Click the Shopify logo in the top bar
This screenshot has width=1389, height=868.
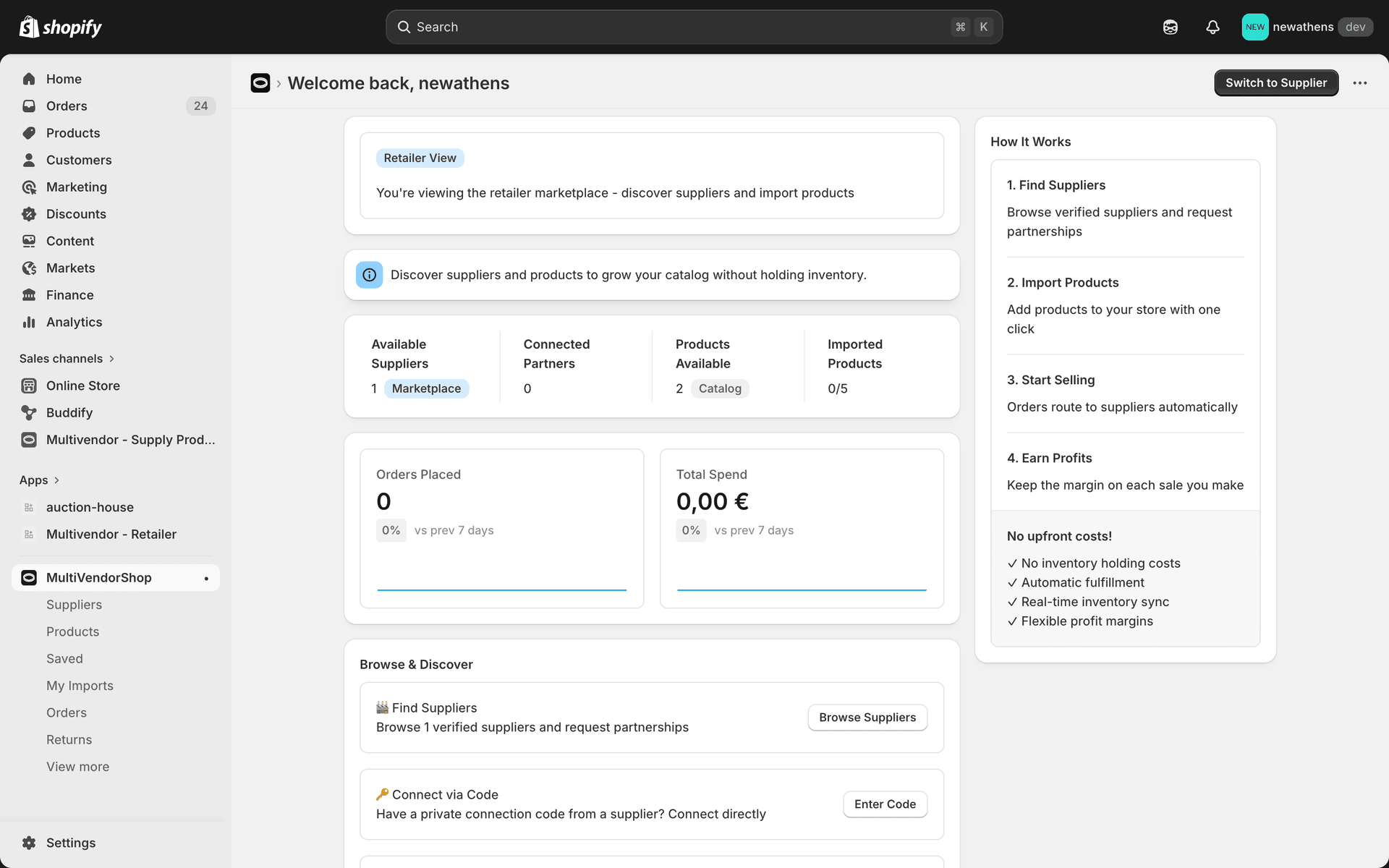60,27
